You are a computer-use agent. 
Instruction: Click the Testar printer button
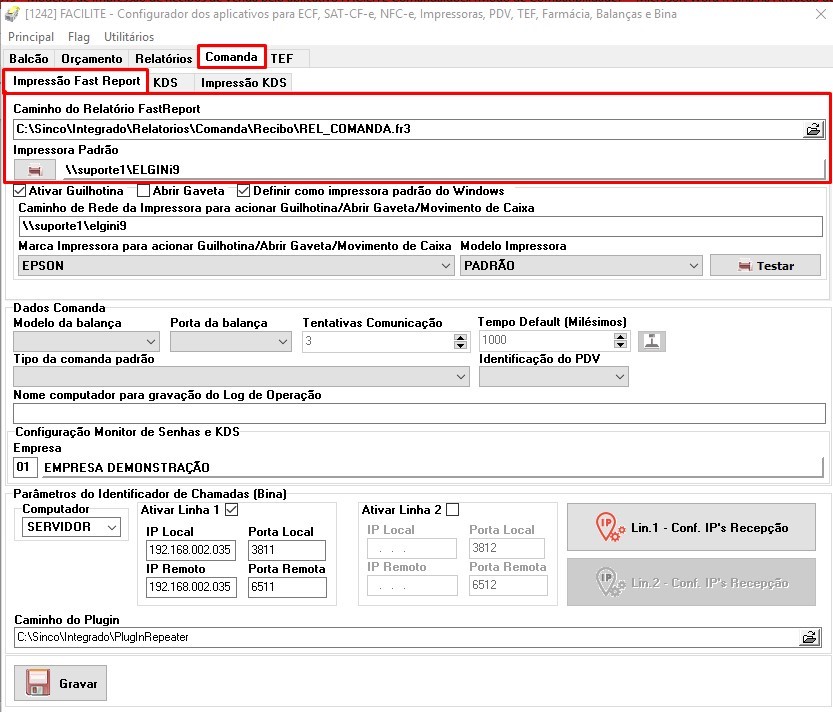pos(766,266)
